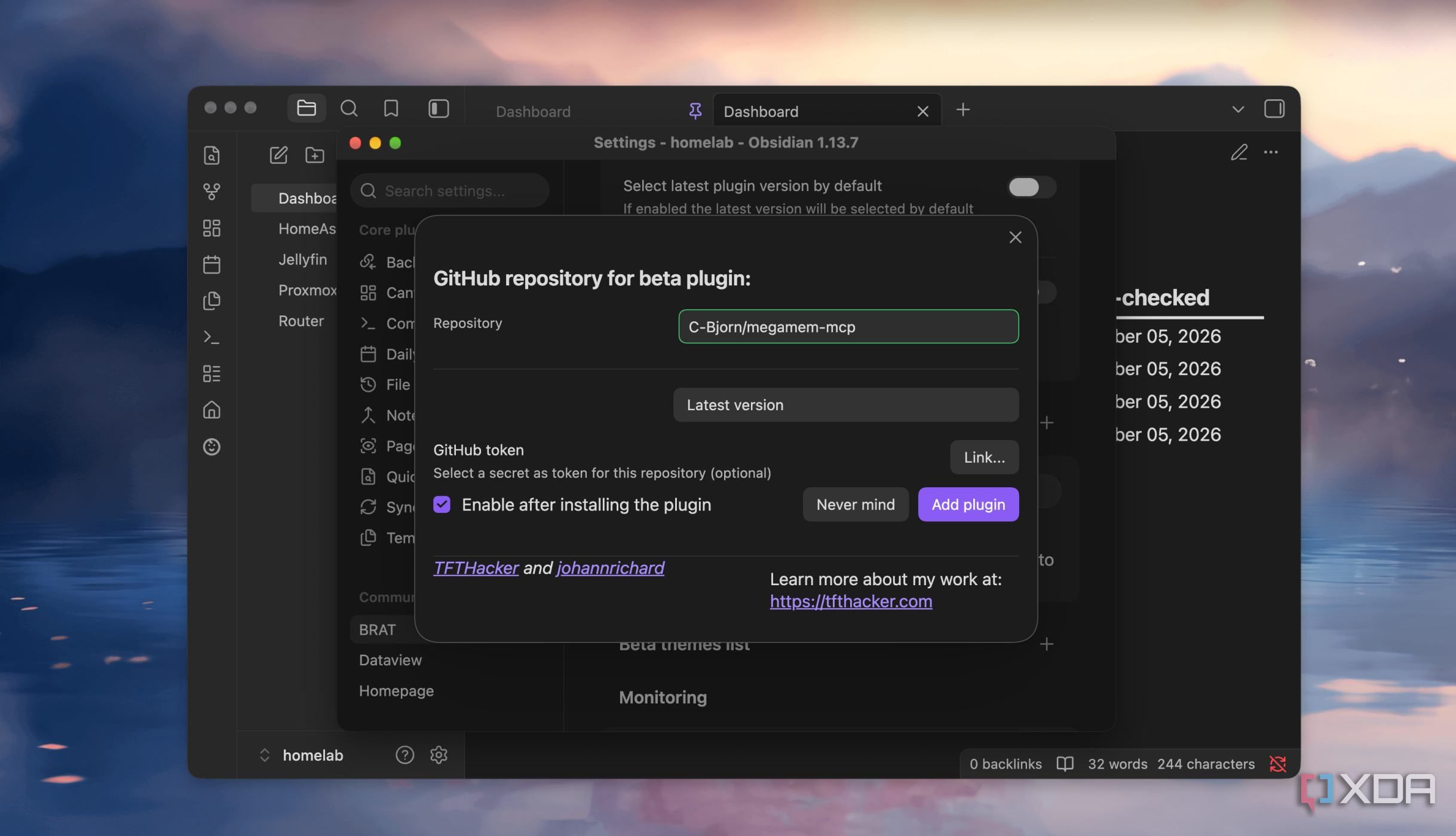1456x836 pixels.
Task: Click Link... for GitHub token
Action: click(984, 457)
